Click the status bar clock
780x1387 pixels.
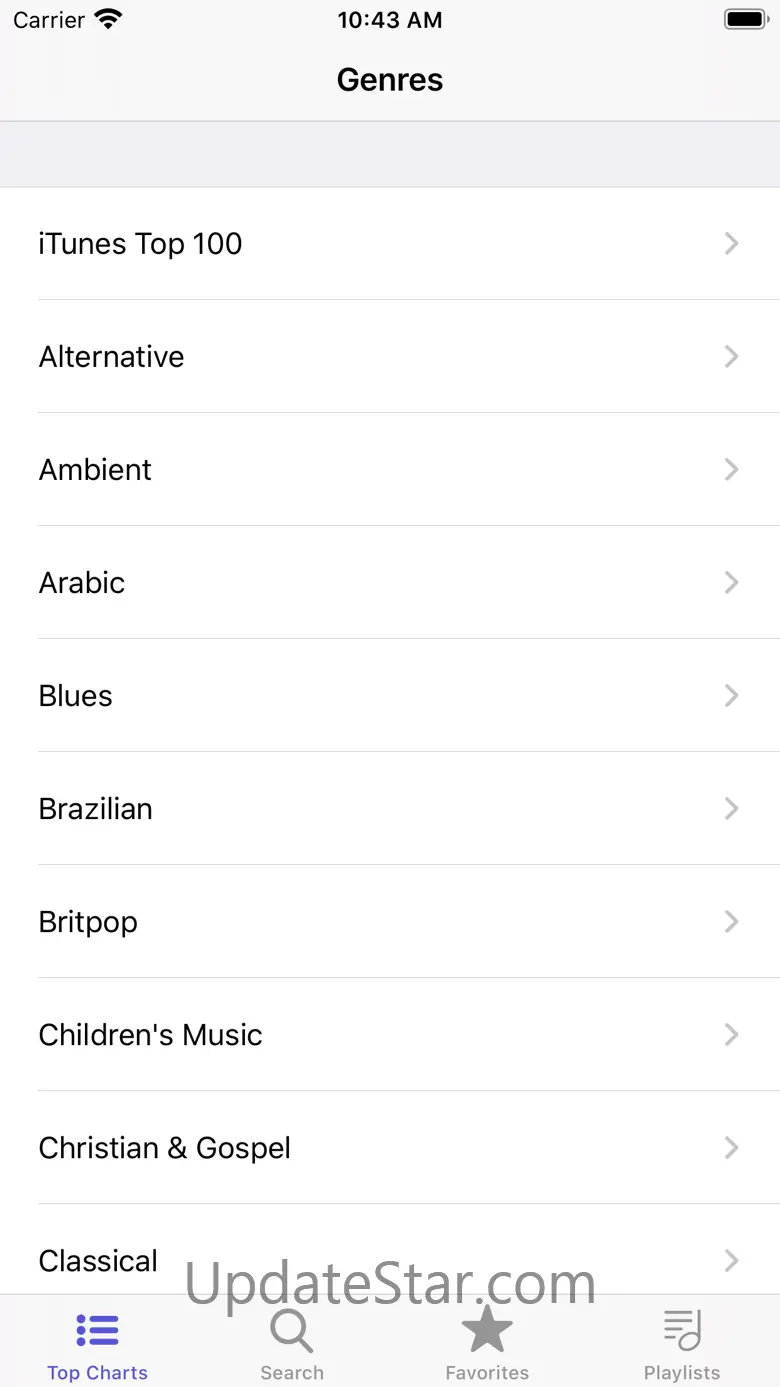point(390,20)
